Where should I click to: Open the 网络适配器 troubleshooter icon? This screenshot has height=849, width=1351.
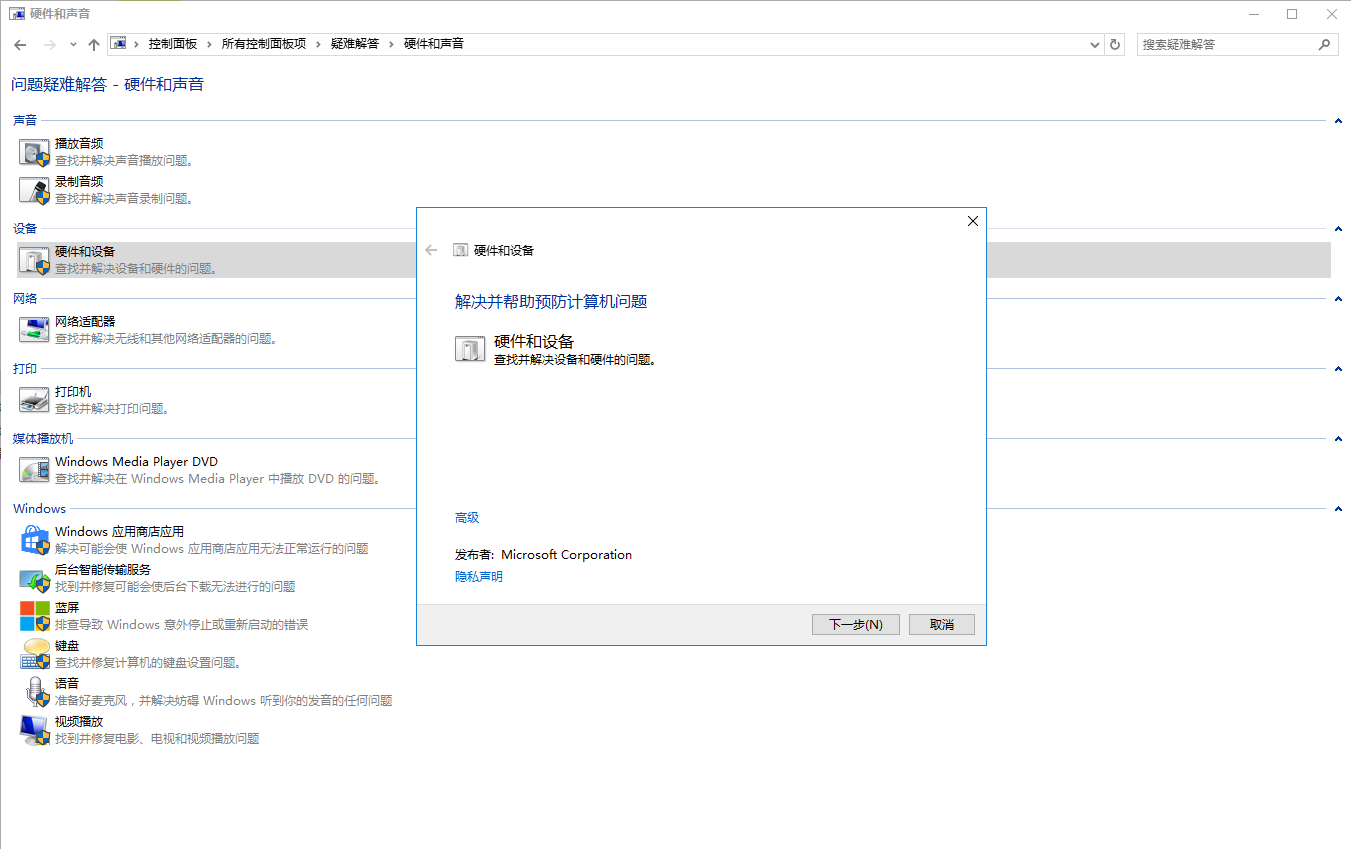pyautogui.click(x=34, y=330)
